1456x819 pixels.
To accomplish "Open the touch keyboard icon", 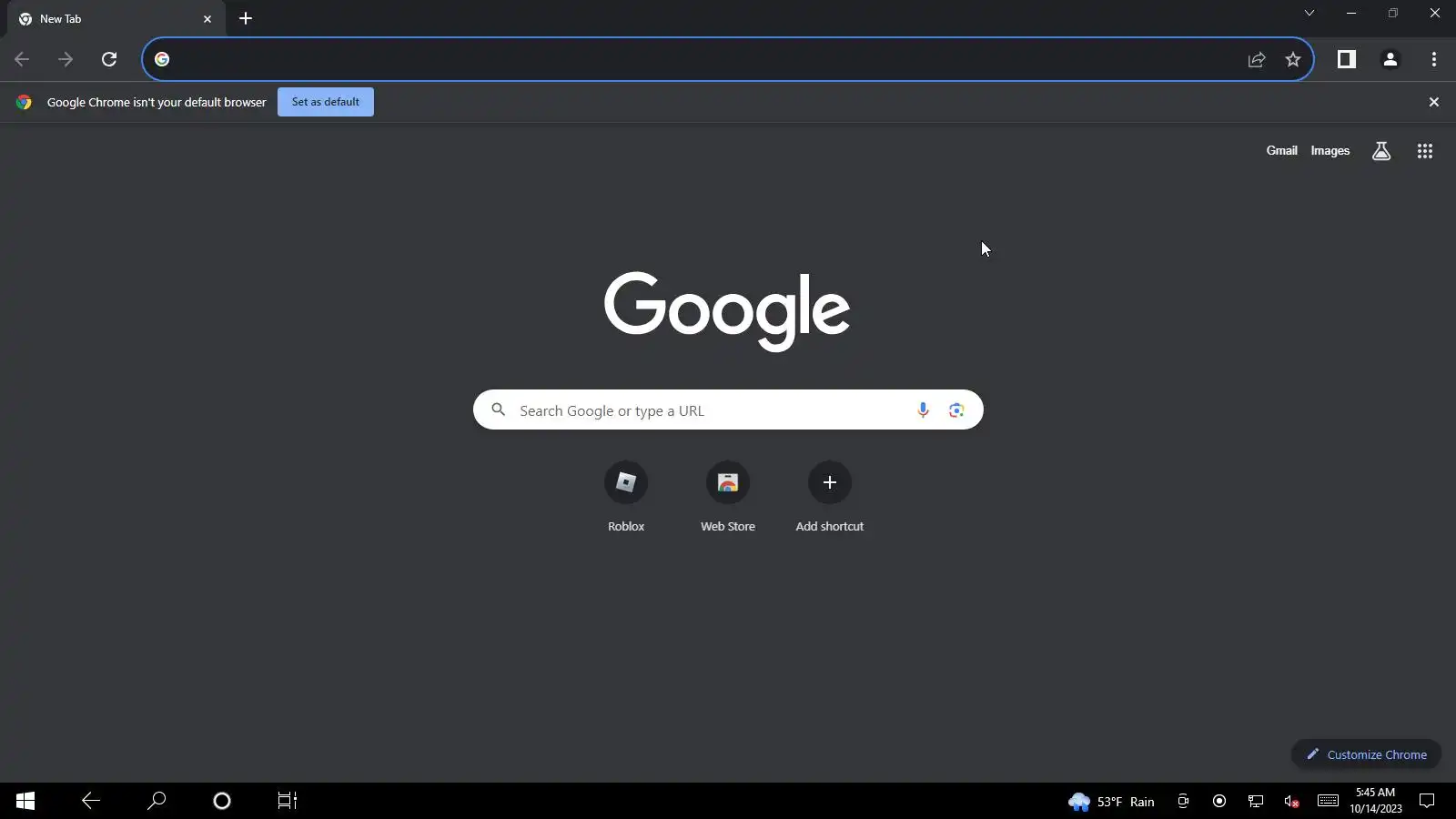I will click(x=1328, y=801).
